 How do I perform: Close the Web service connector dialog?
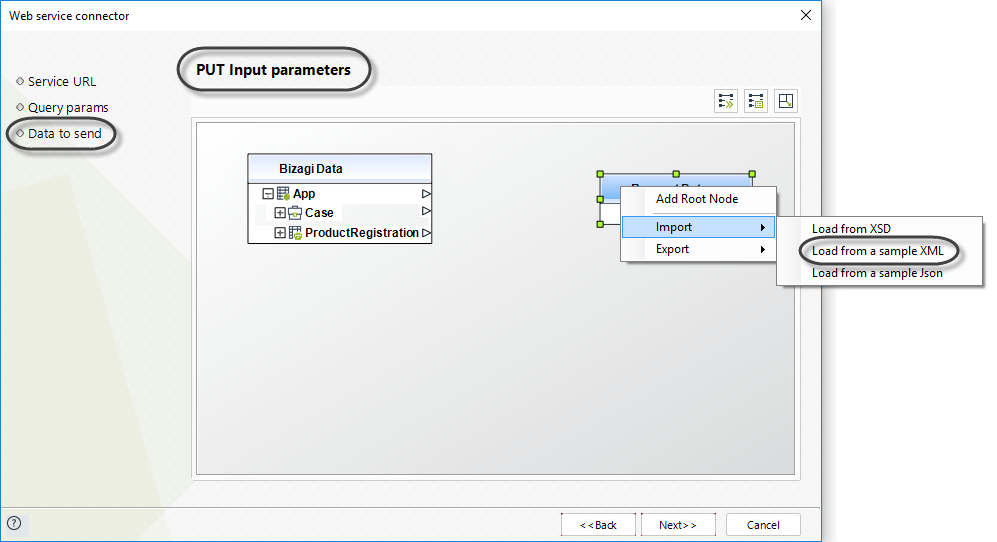click(x=806, y=15)
